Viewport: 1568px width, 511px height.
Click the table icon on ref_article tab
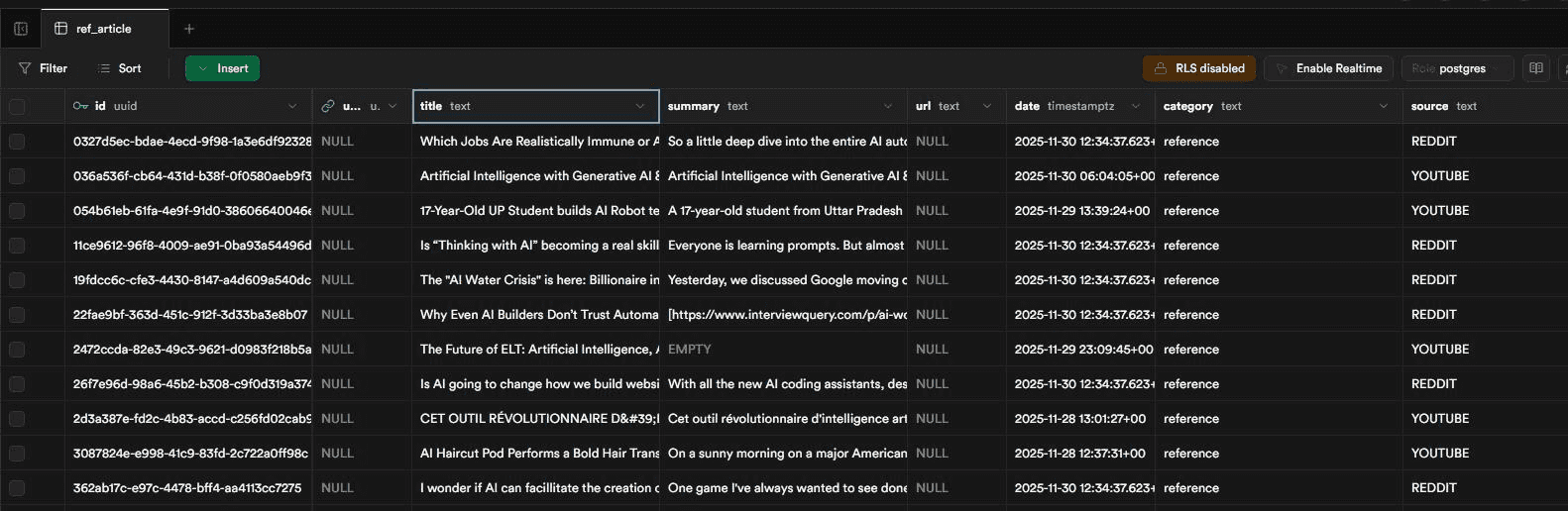point(61,29)
